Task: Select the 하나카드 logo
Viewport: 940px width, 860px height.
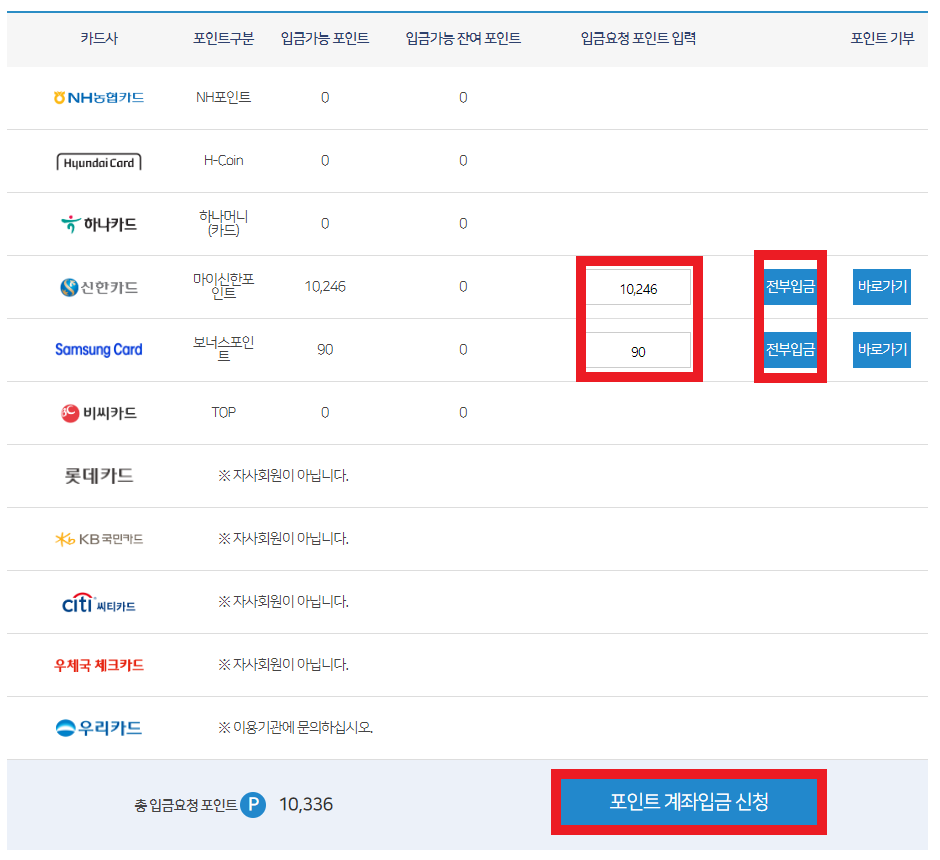Action: (x=99, y=224)
